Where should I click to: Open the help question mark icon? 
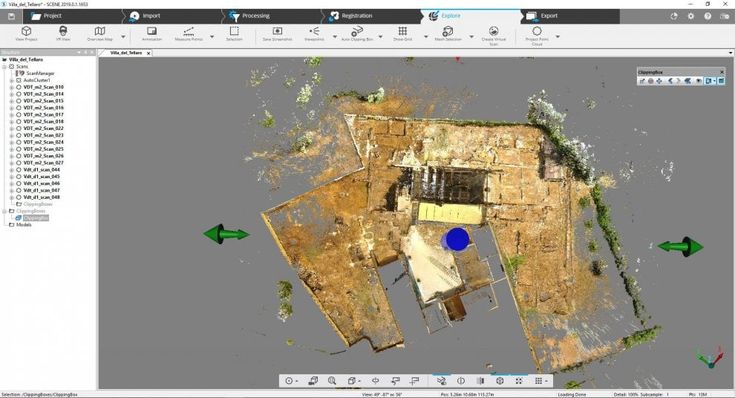tap(707, 16)
